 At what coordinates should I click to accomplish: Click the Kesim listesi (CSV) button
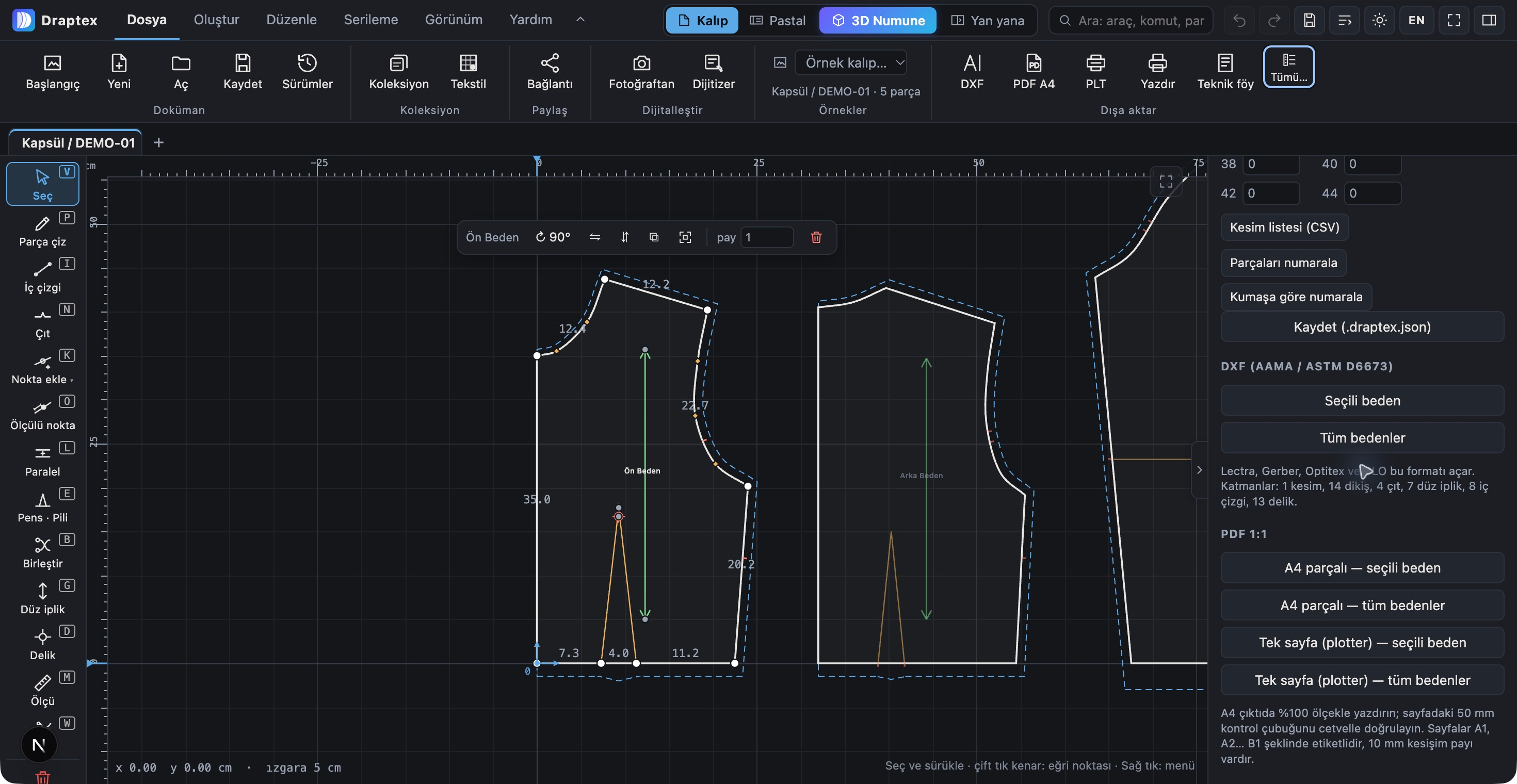pyautogui.click(x=1284, y=227)
